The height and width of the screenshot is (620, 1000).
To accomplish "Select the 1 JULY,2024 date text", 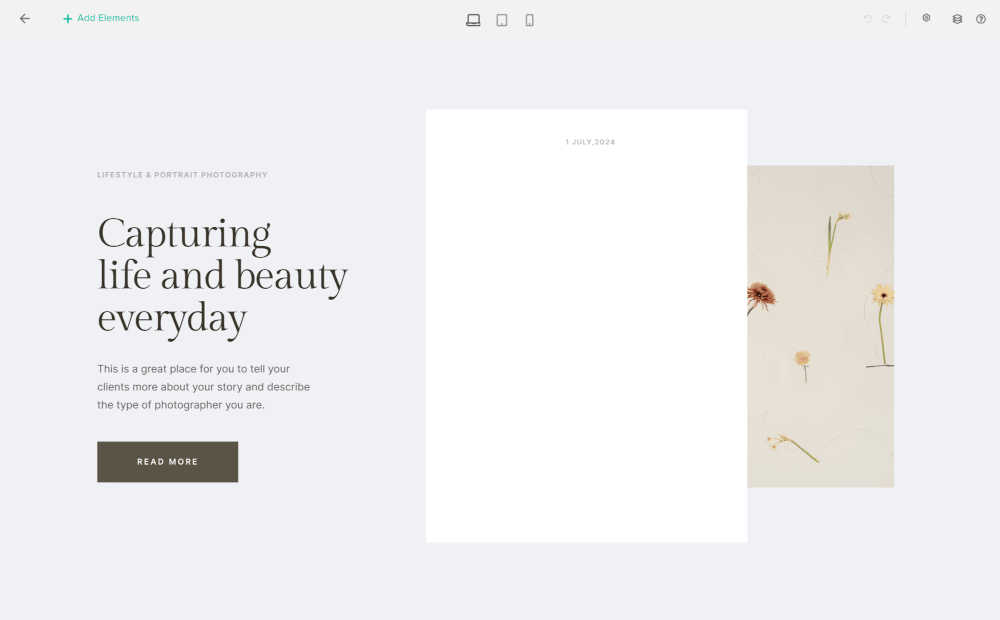I will [590, 142].
